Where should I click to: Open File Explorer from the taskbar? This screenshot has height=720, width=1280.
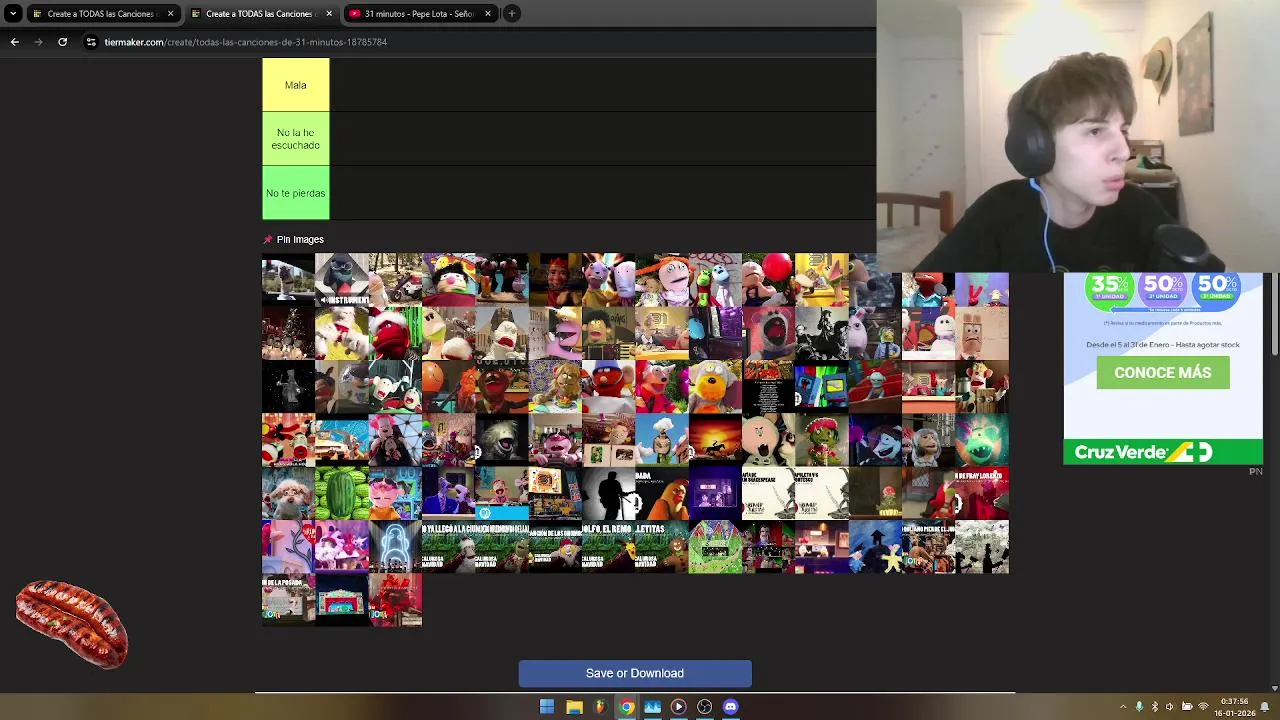click(574, 707)
